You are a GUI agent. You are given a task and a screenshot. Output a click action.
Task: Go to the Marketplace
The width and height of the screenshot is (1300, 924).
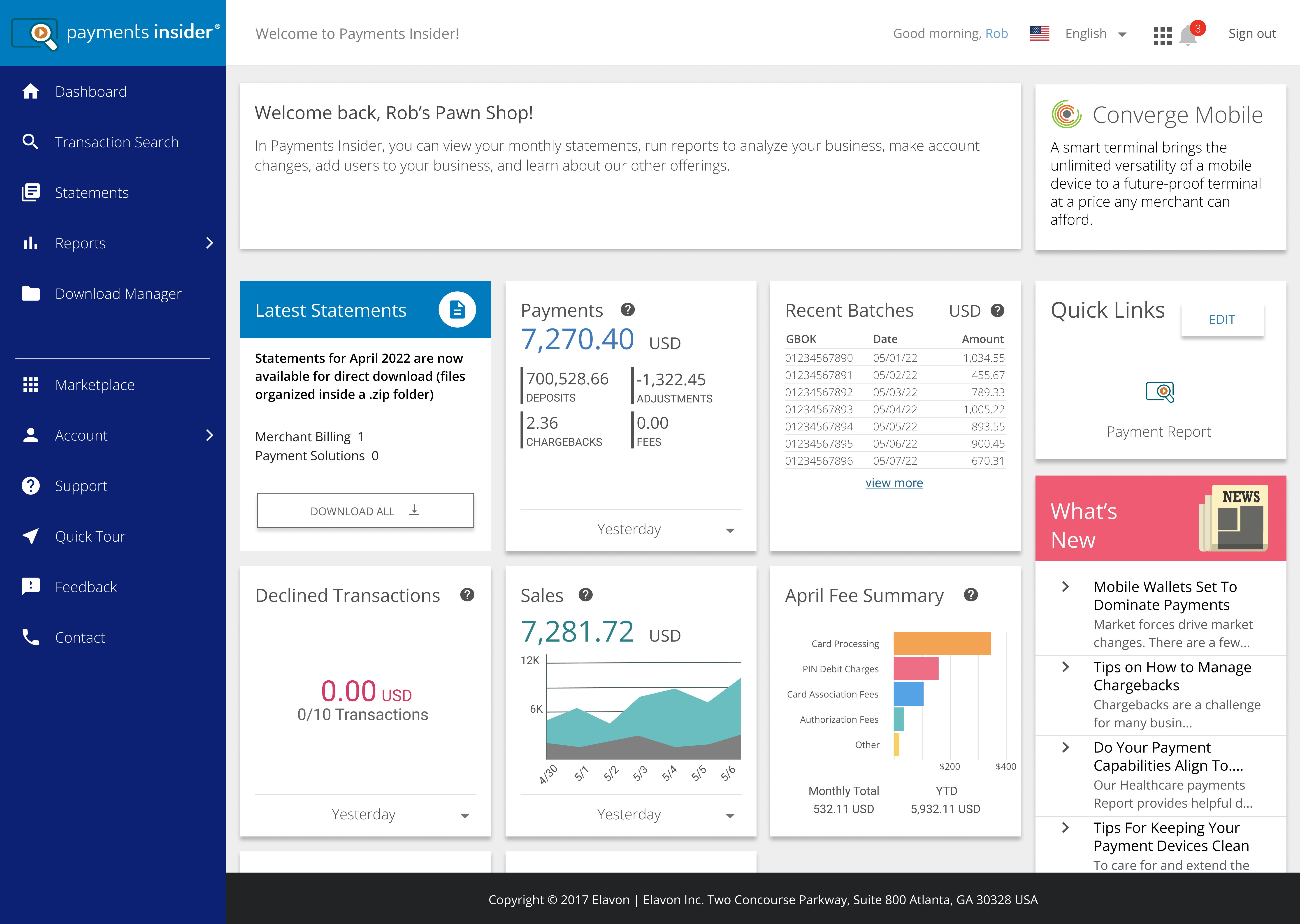click(95, 385)
